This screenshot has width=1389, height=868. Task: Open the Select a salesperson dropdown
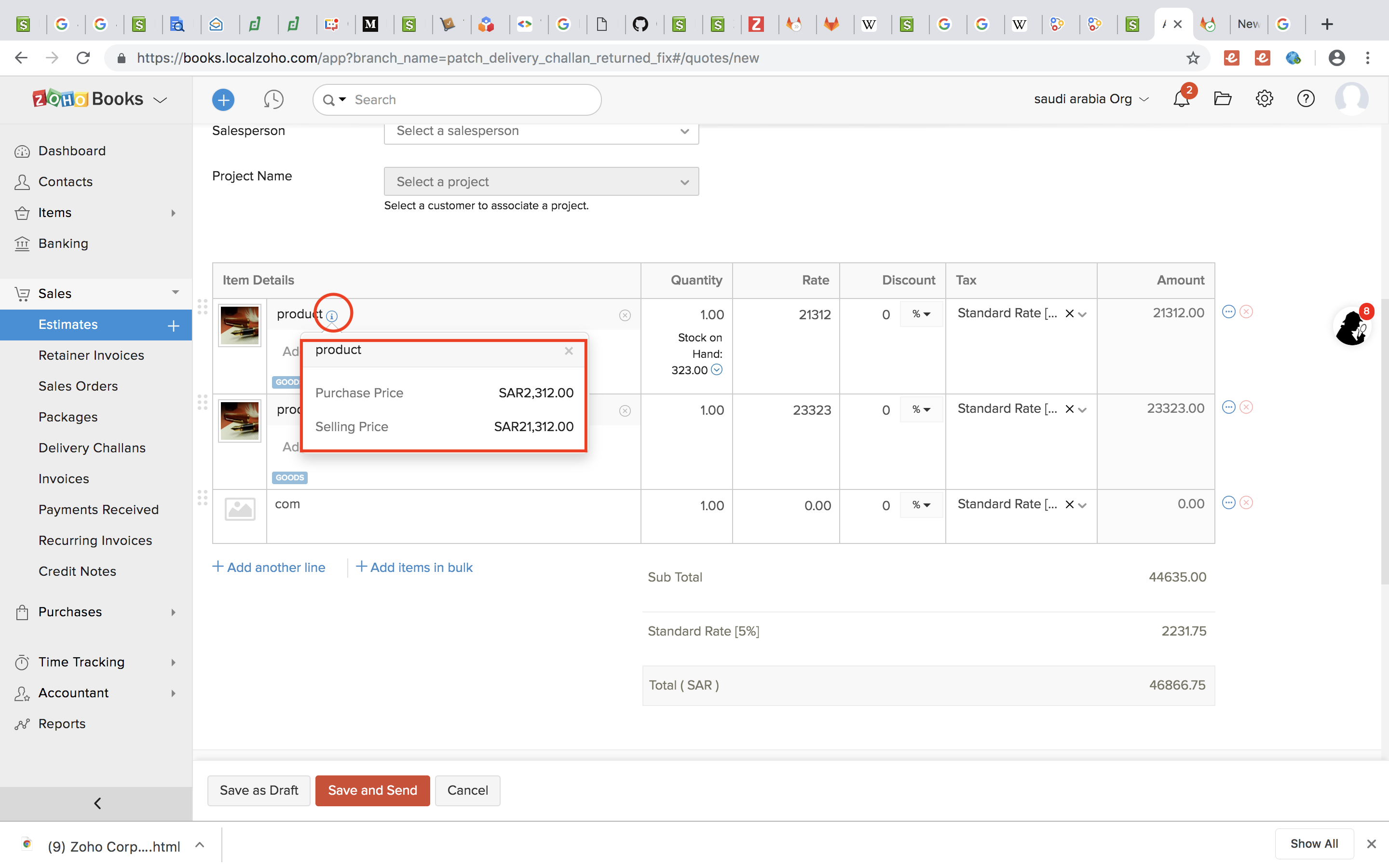[541, 132]
